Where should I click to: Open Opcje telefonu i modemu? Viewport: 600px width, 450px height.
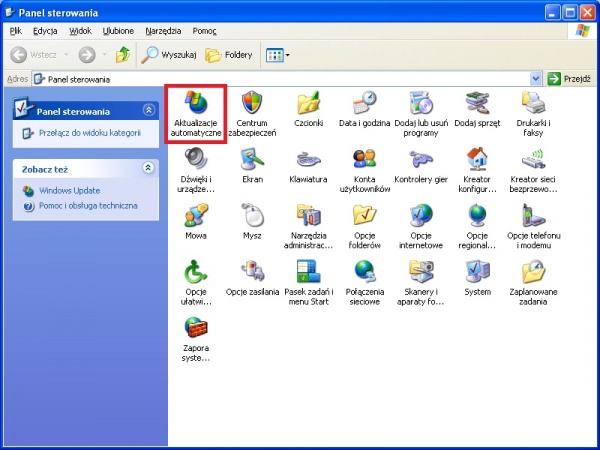(533, 226)
